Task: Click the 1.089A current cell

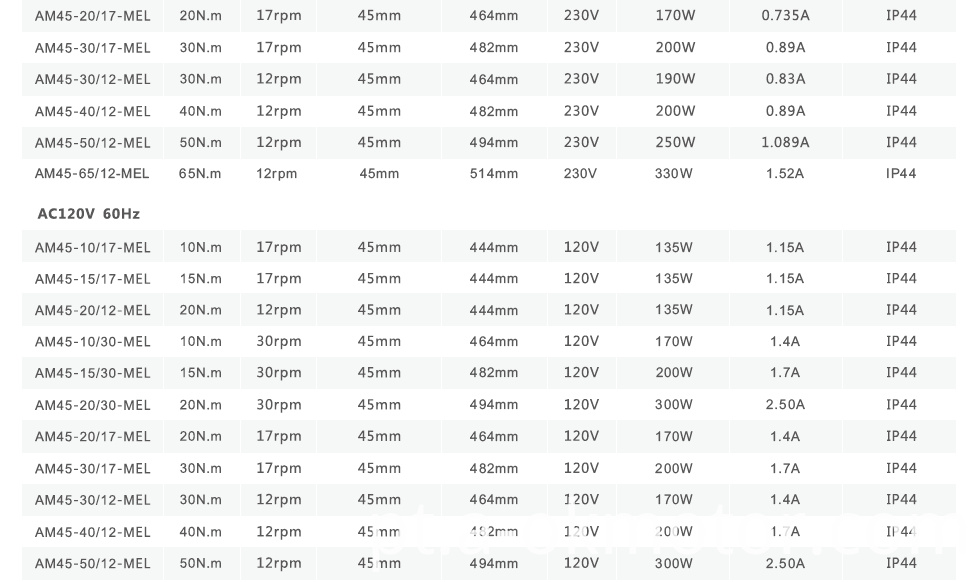Action: (x=785, y=143)
